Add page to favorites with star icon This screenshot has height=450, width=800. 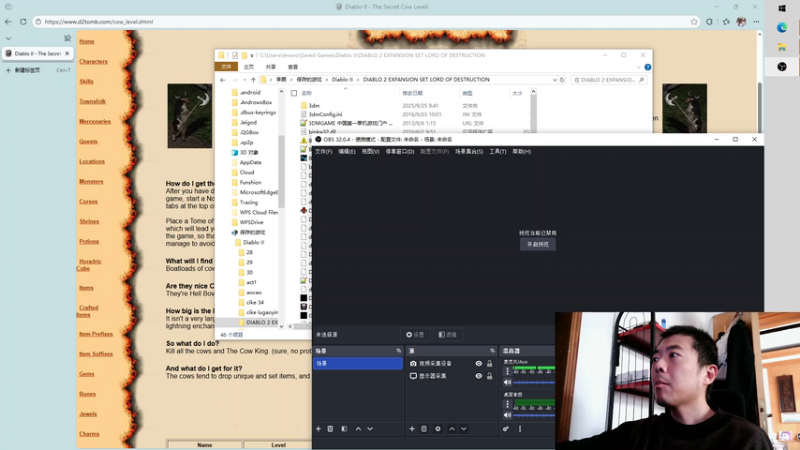[694, 22]
